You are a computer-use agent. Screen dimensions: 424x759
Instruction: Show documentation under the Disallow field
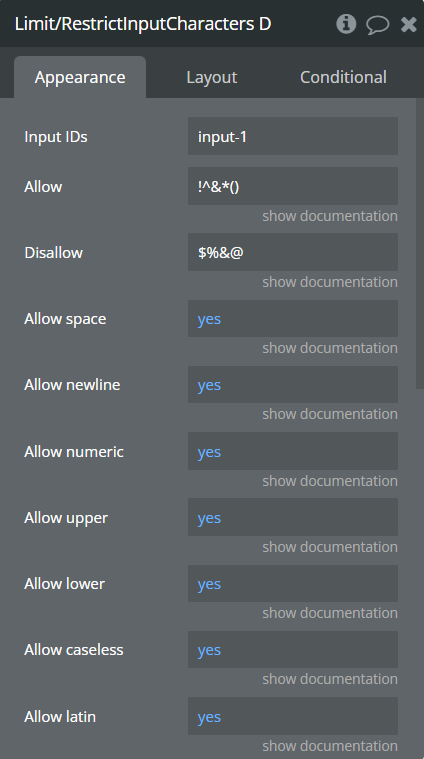330,282
